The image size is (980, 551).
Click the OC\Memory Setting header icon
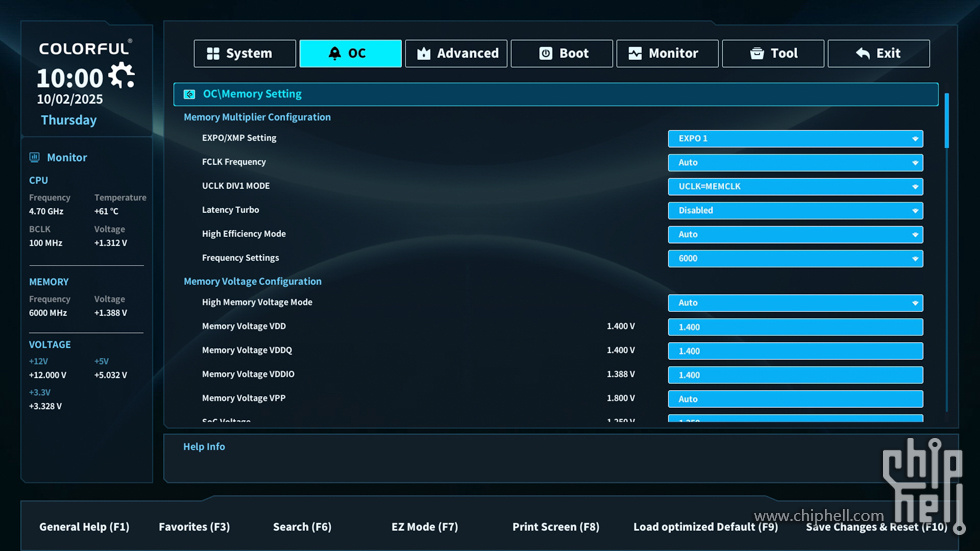pos(189,94)
